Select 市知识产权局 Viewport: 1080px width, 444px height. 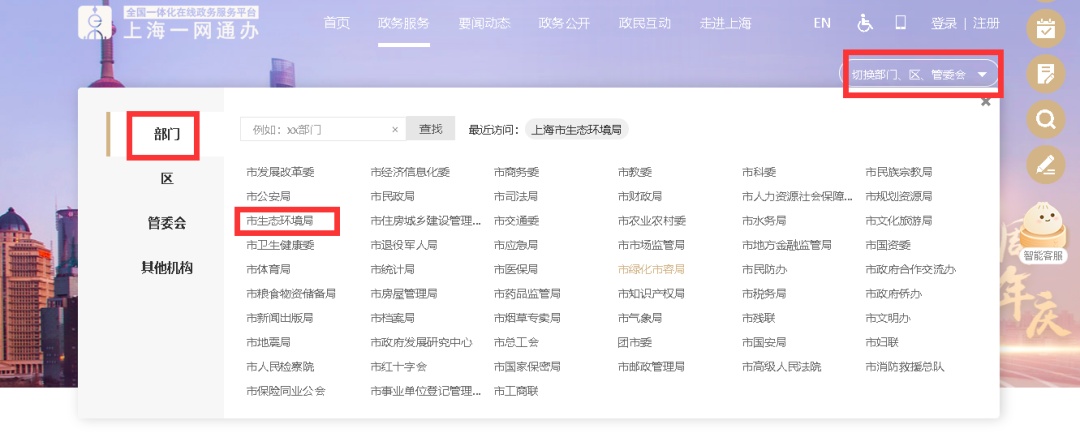click(x=652, y=294)
